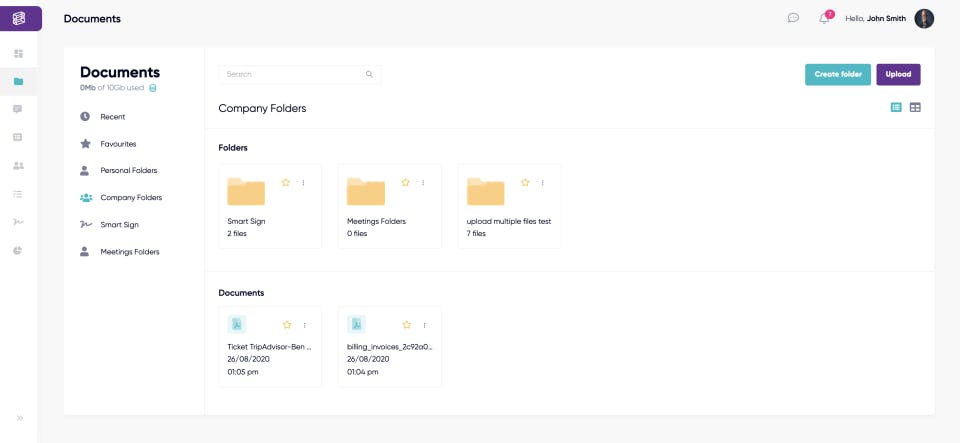Star the Meetings Folders folder
The height and width of the screenshot is (443, 960).
tap(406, 182)
